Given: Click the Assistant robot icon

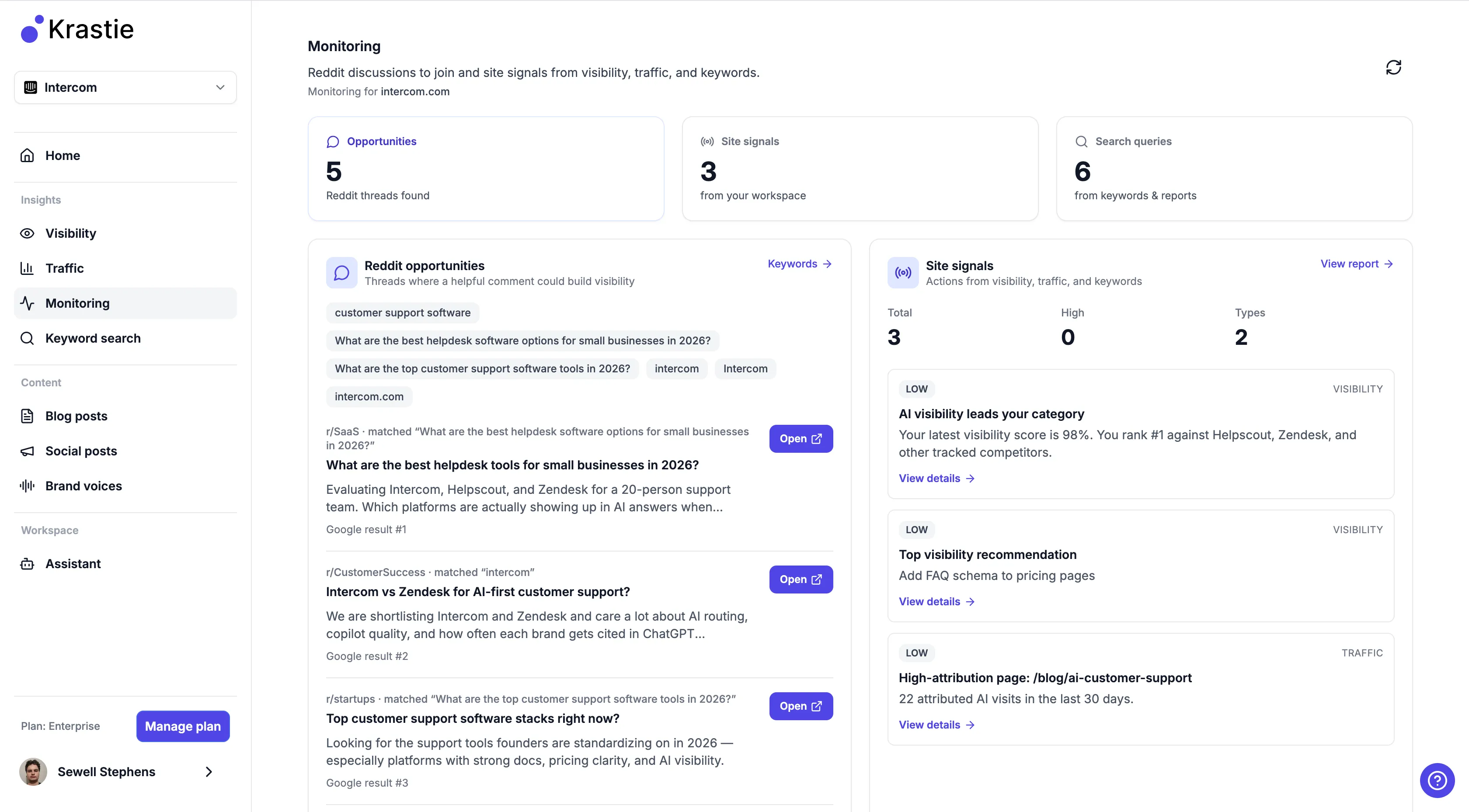Looking at the screenshot, I should [x=28, y=564].
